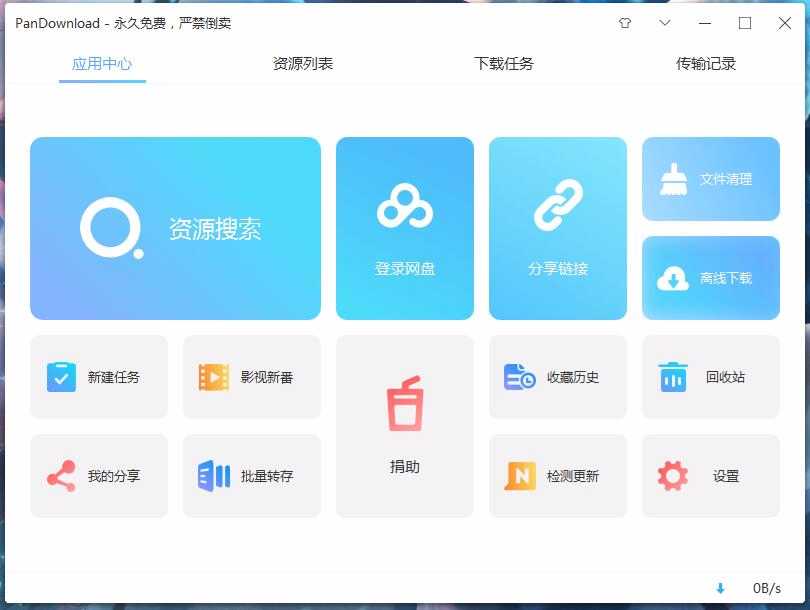Image resolution: width=810 pixels, height=610 pixels.
Task: Click the cloud download icon for 离线下载
Action: (x=673, y=278)
